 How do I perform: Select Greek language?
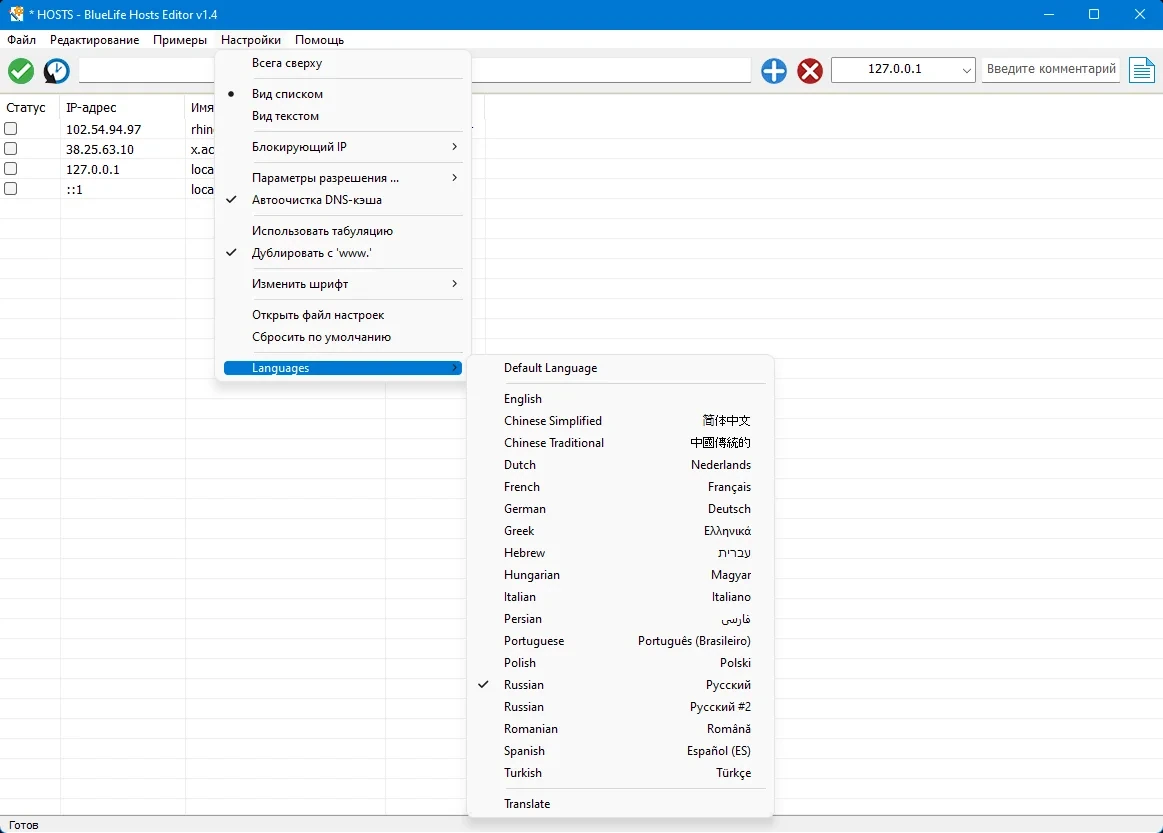coord(620,531)
